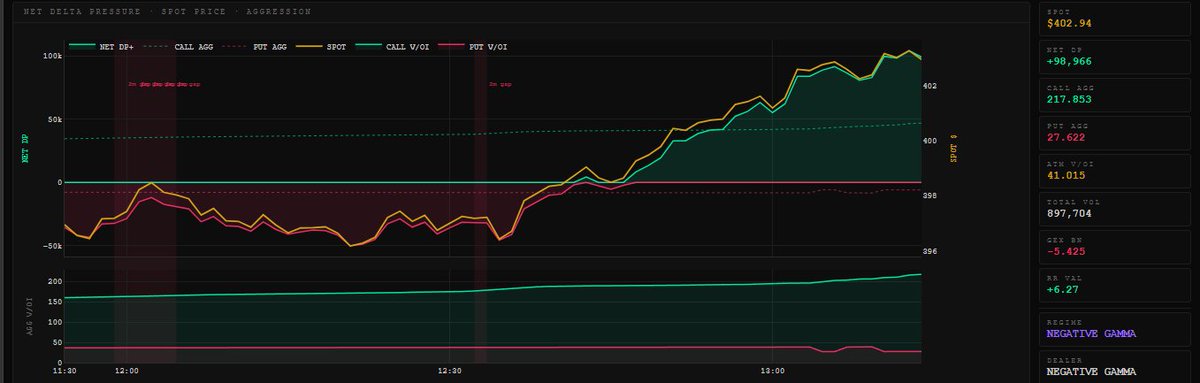Click the 150 label on the AGG V/OI axis

55,301
